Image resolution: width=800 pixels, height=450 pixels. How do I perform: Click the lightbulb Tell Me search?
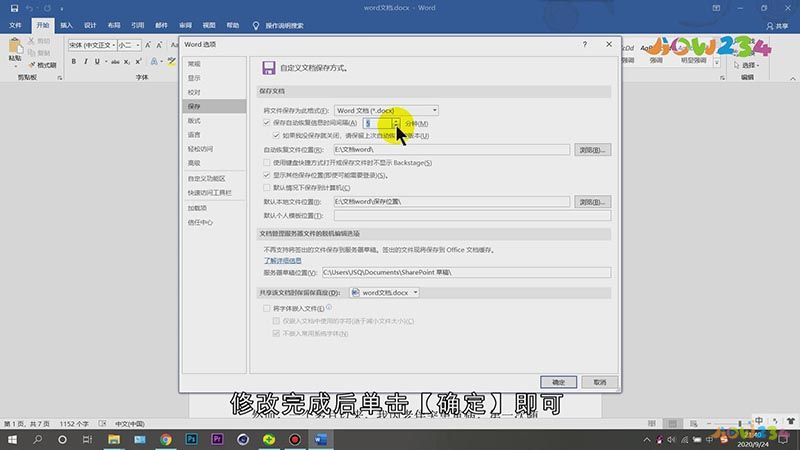click(x=256, y=25)
